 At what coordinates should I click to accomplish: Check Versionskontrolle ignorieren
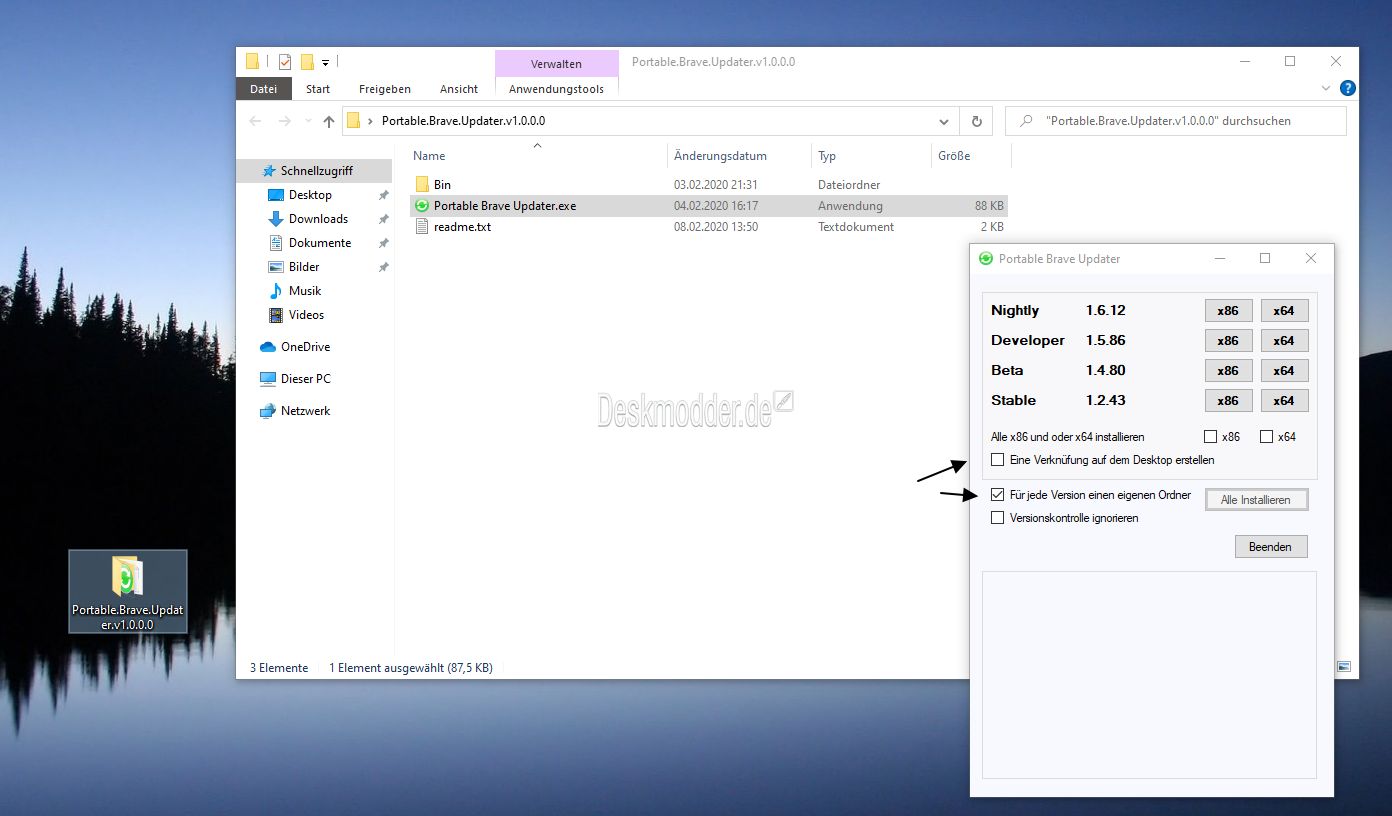pyautogui.click(x=997, y=518)
